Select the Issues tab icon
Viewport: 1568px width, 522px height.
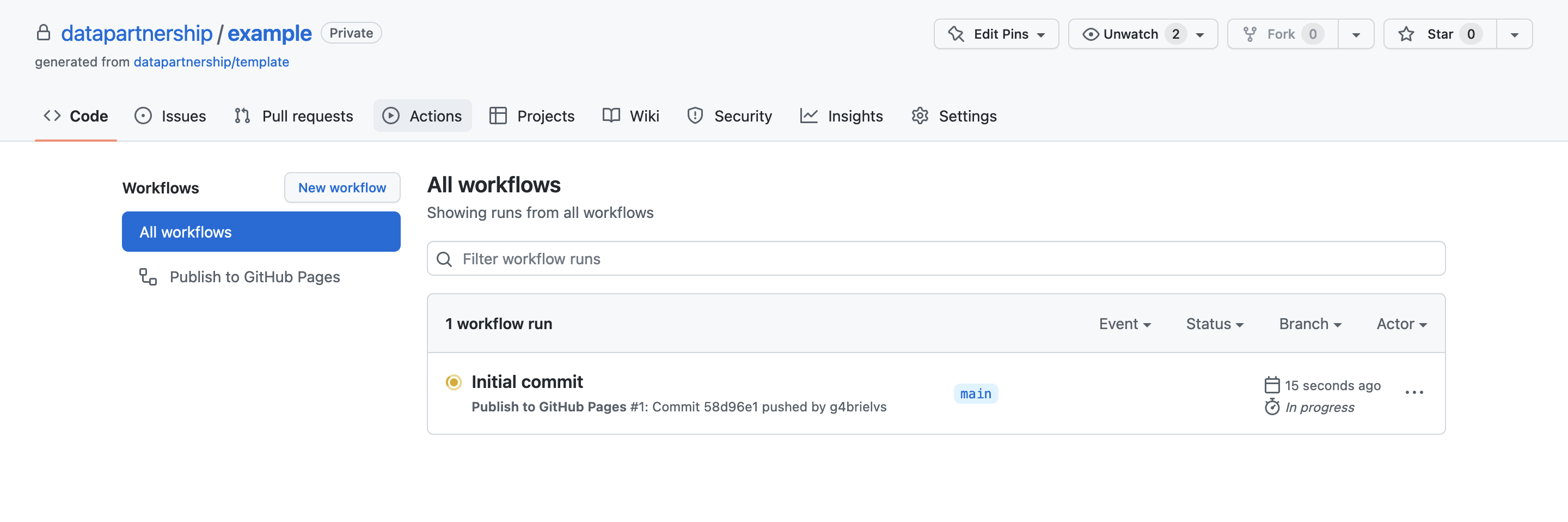point(143,115)
